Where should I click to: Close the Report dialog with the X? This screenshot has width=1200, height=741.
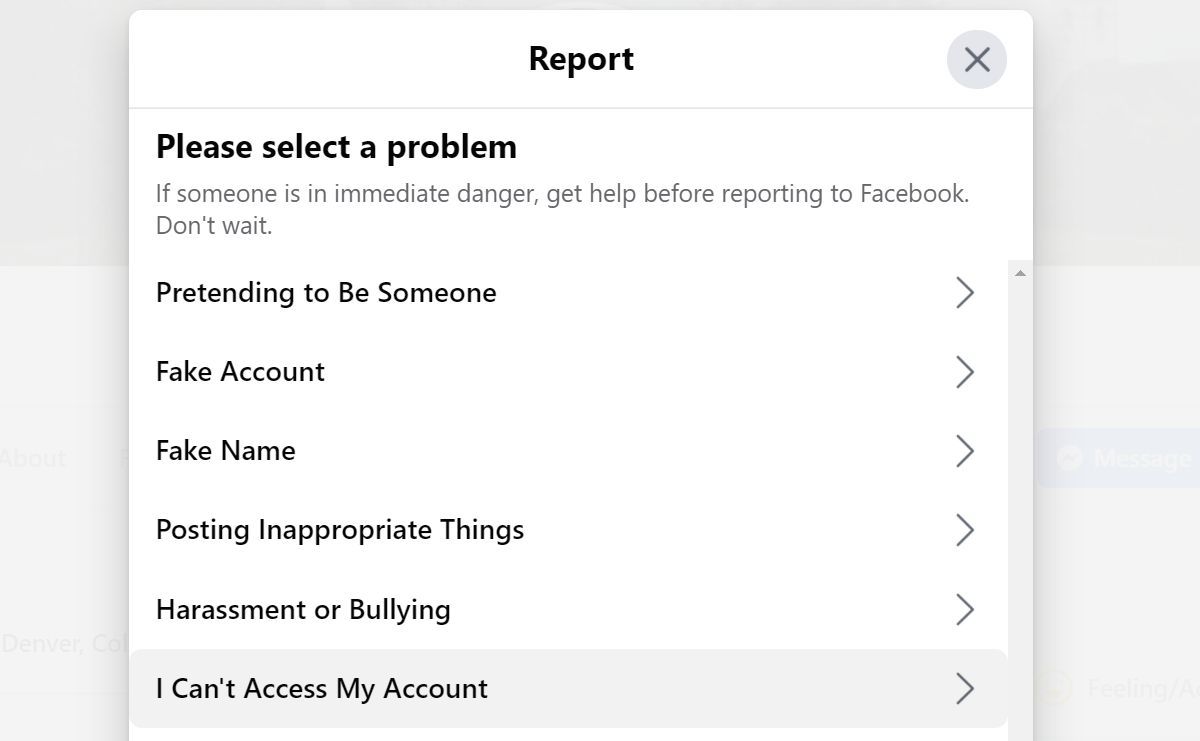click(x=976, y=60)
